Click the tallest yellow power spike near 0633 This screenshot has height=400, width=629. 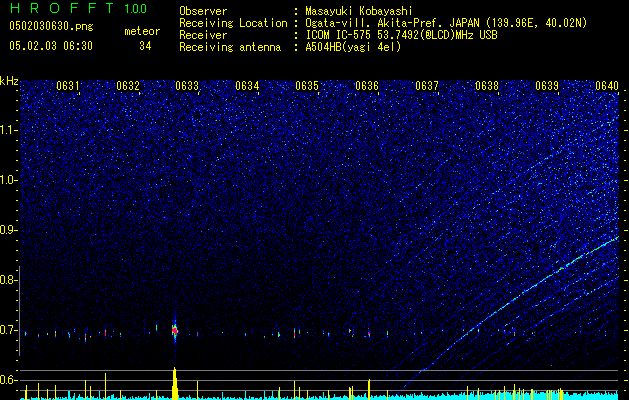174,383
